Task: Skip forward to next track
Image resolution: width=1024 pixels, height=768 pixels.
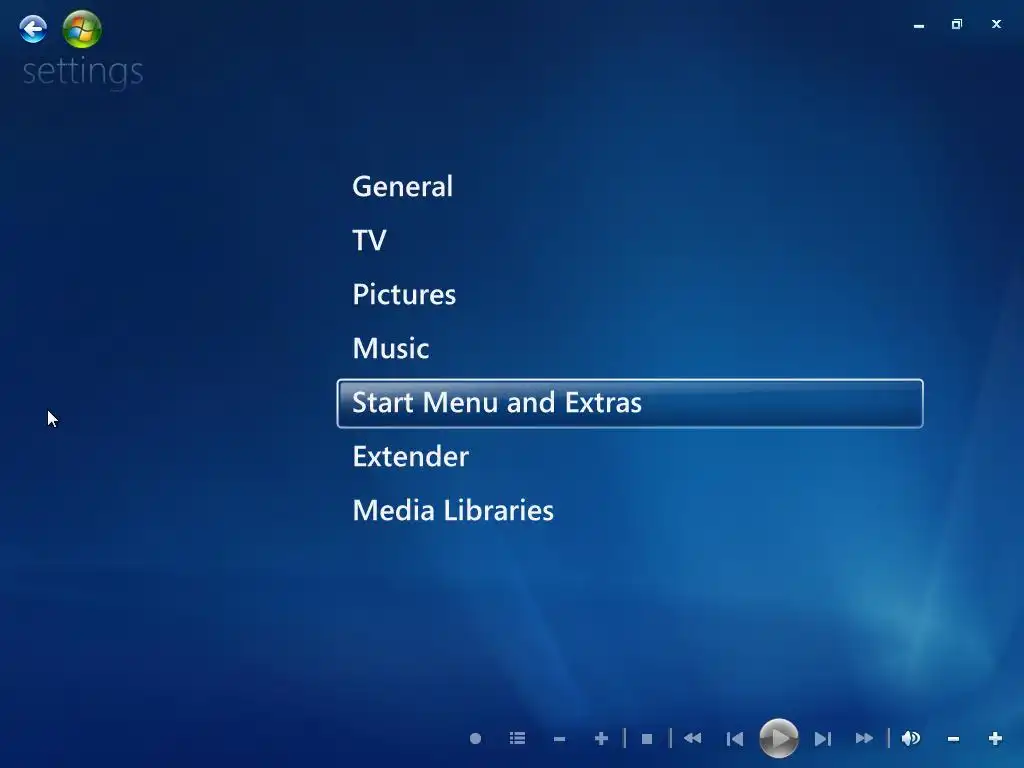Action: point(823,739)
